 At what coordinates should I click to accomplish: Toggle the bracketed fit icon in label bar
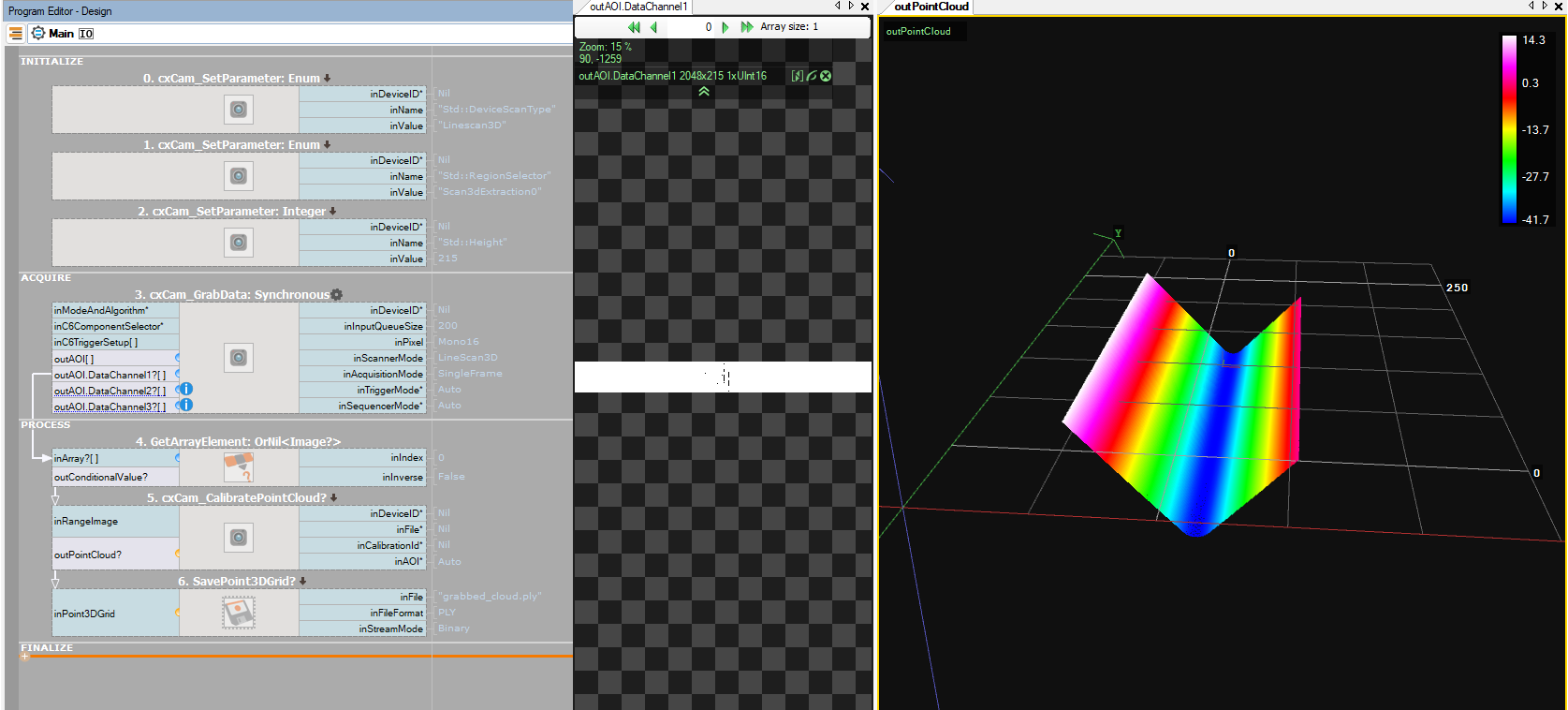click(x=797, y=76)
